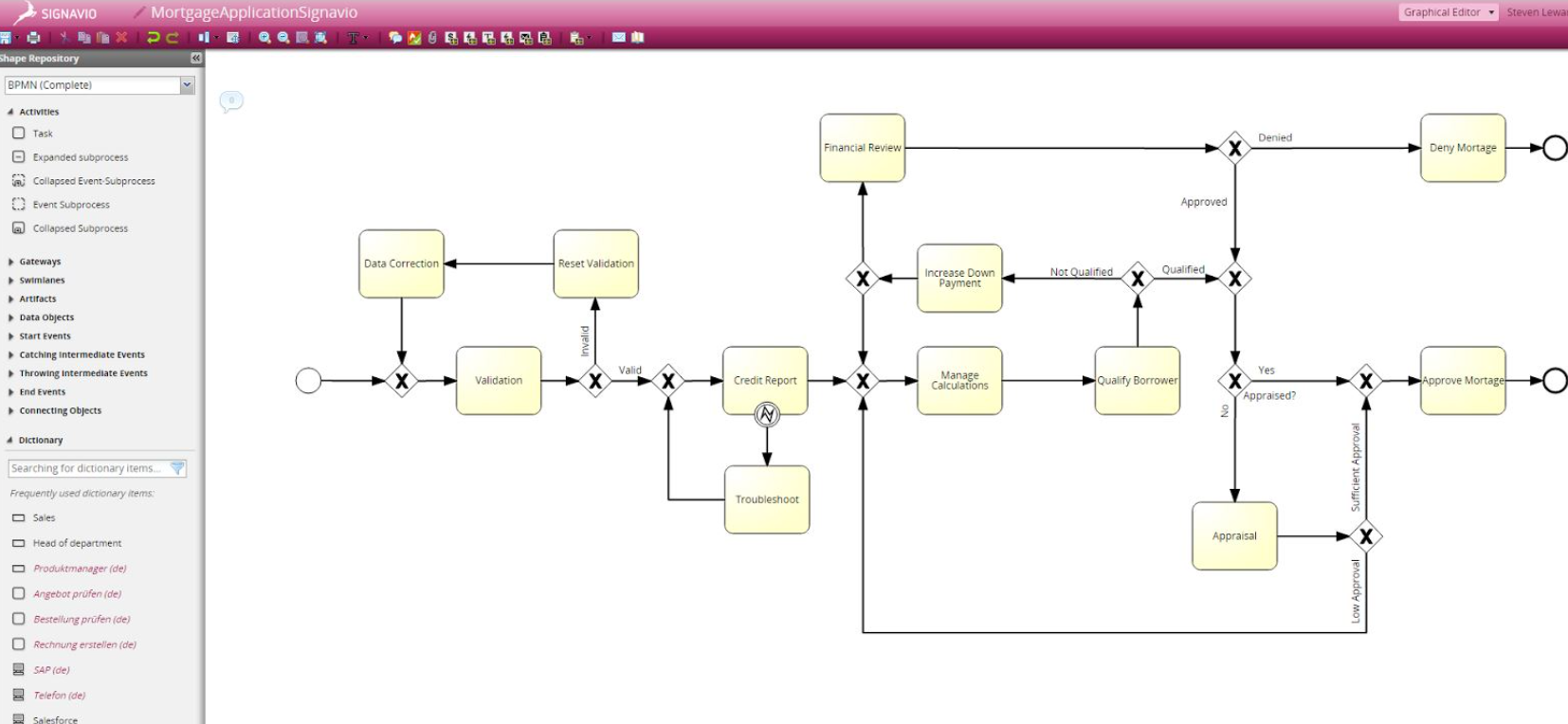This screenshot has height=724, width=1568.
Task: Open the comments speech bubble toolbar icon
Action: pyautogui.click(x=395, y=38)
